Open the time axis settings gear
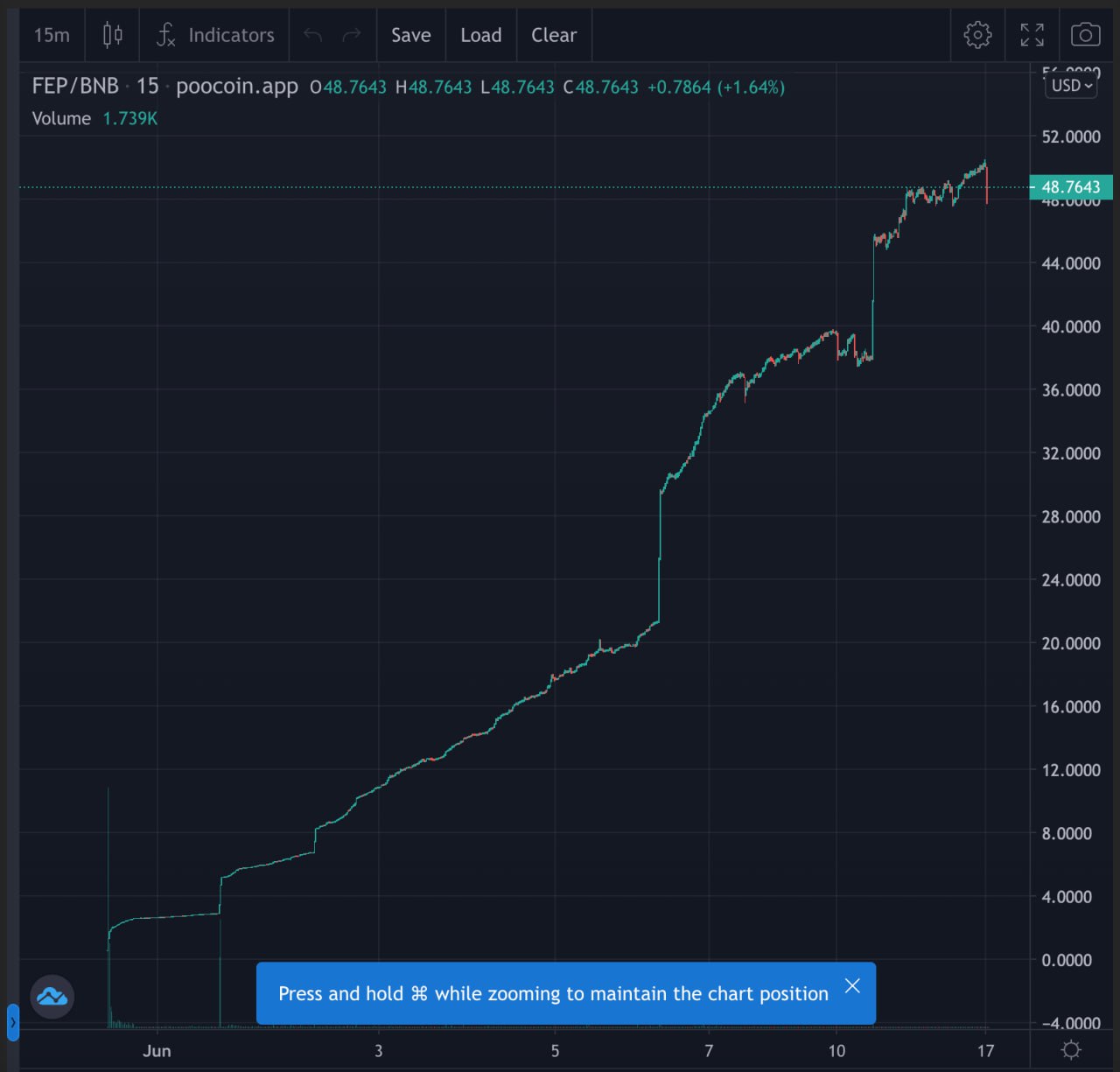Viewport: 1120px width, 1072px height. point(1071,1049)
